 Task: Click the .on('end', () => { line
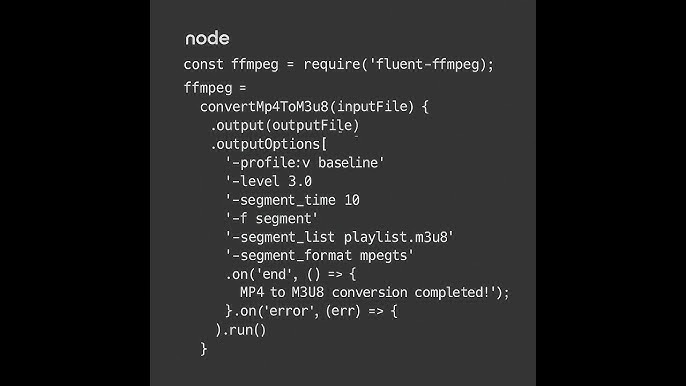coord(291,274)
